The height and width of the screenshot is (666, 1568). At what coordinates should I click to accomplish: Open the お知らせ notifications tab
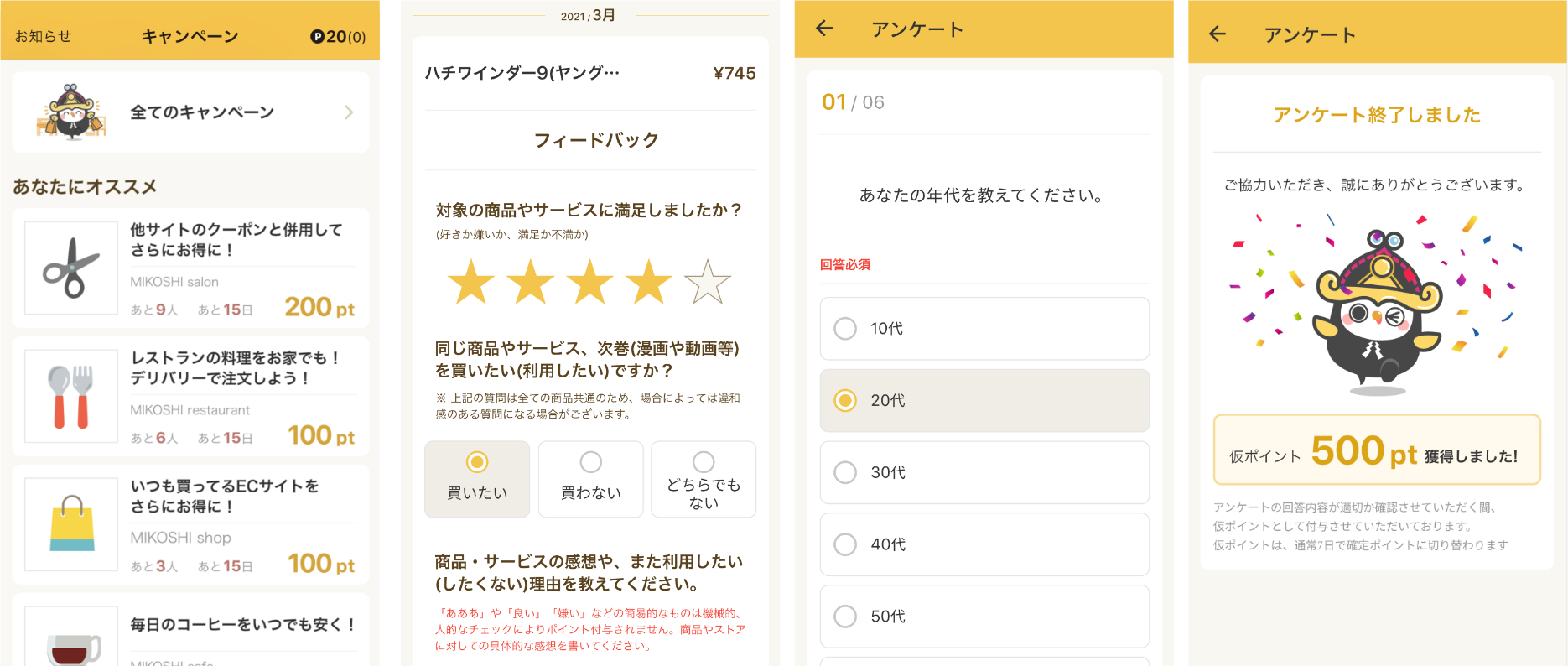(44, 37)
